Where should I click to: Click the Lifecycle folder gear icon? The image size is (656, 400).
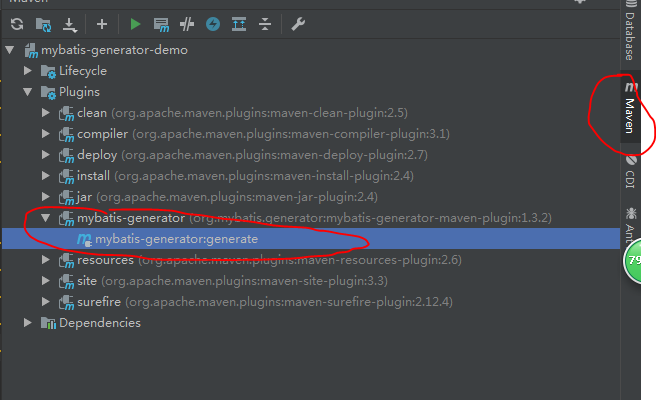point(48,72)
